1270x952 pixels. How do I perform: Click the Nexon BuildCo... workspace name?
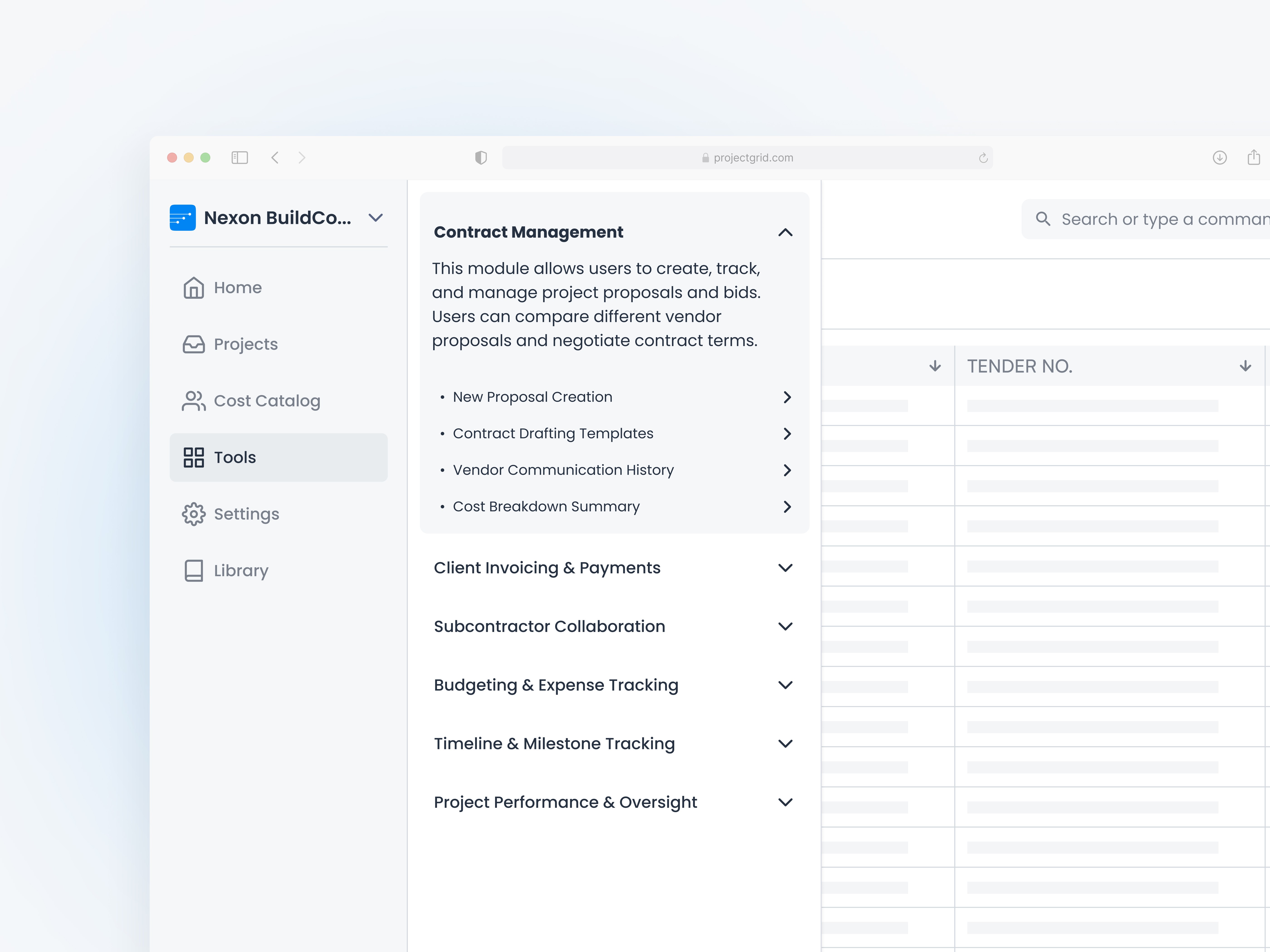pos(277,218)
